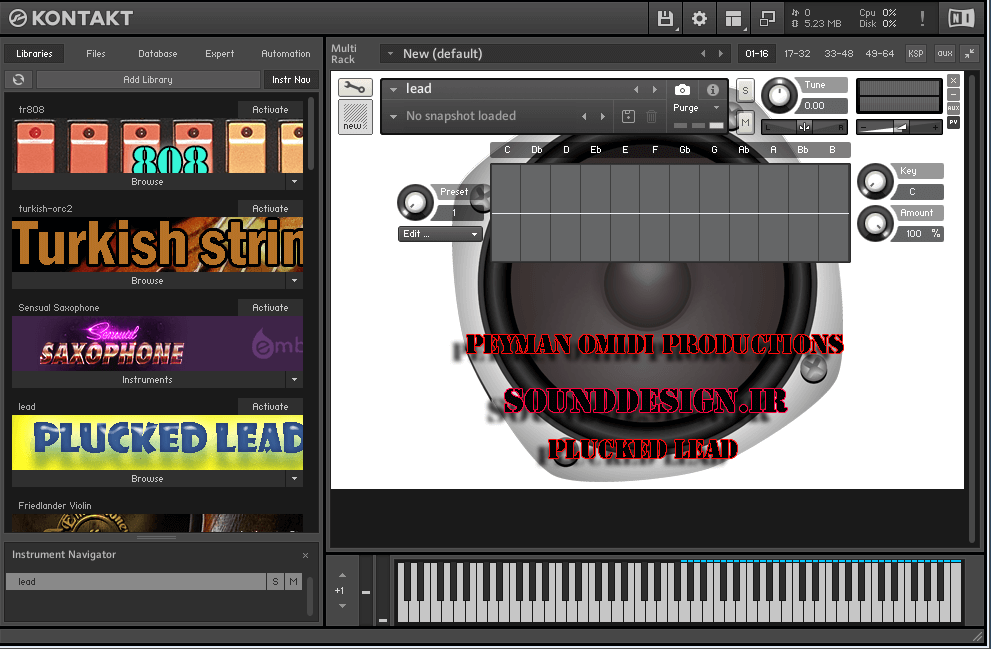Toggle the Instr Nav panel

pos(291,80)
